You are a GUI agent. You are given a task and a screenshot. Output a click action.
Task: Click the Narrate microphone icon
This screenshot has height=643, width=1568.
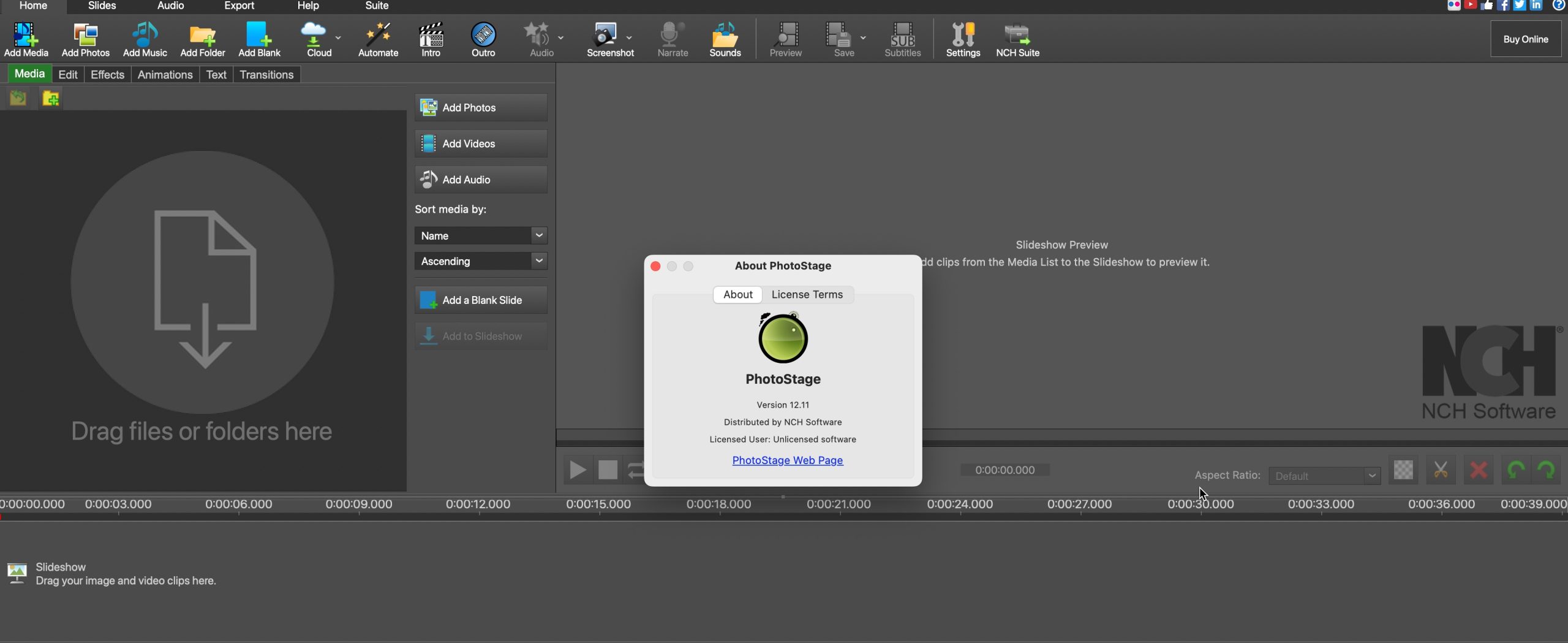673,39
